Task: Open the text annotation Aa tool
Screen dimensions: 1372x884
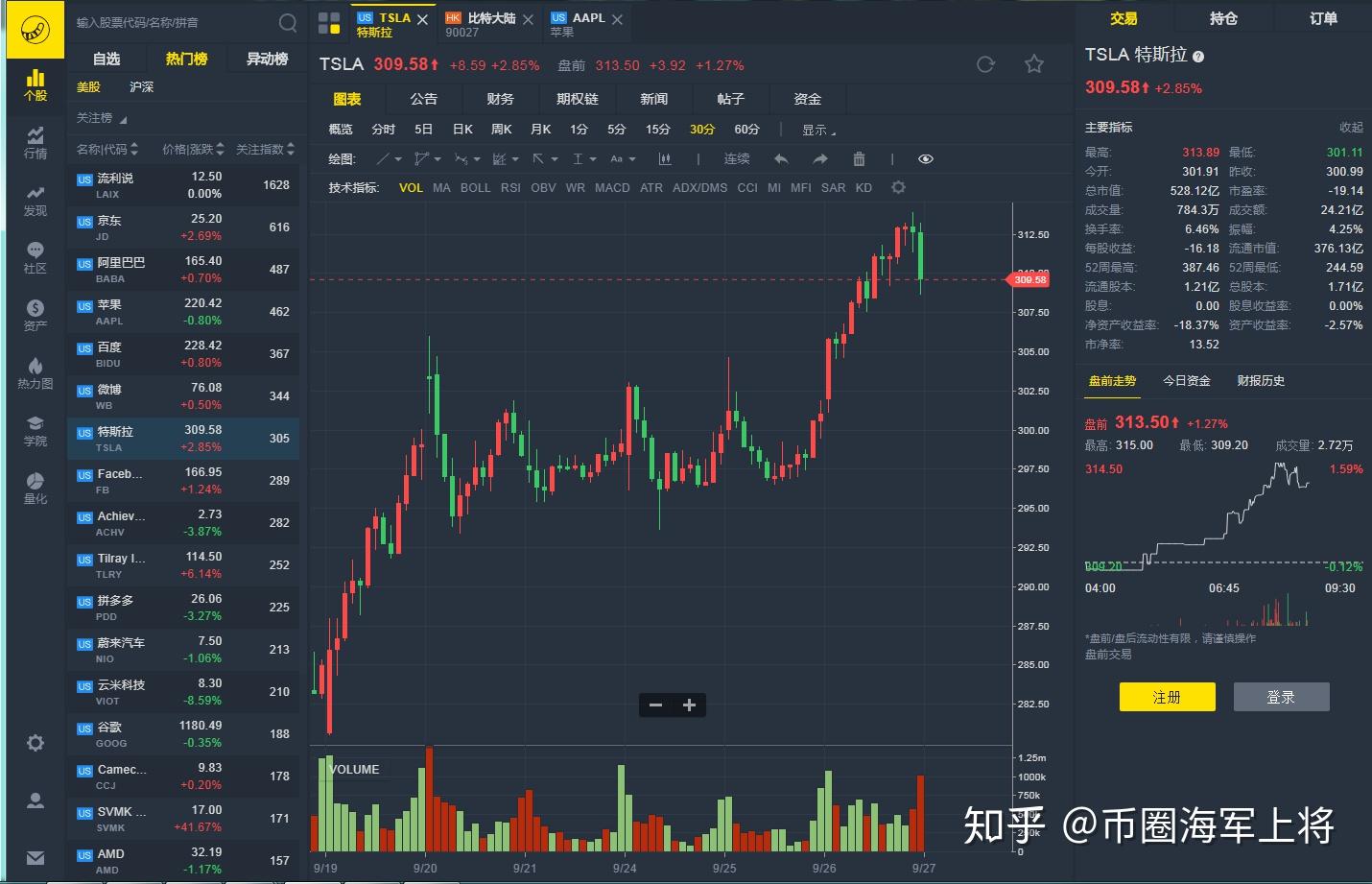Action: 616,158
